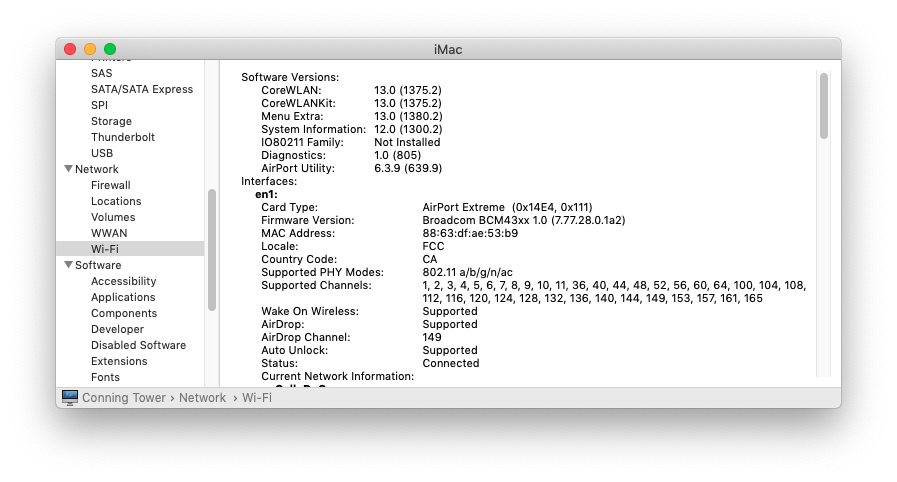
Task: Select USB in the sidebar
Action: pyautogui.click(x=102, y=153)
